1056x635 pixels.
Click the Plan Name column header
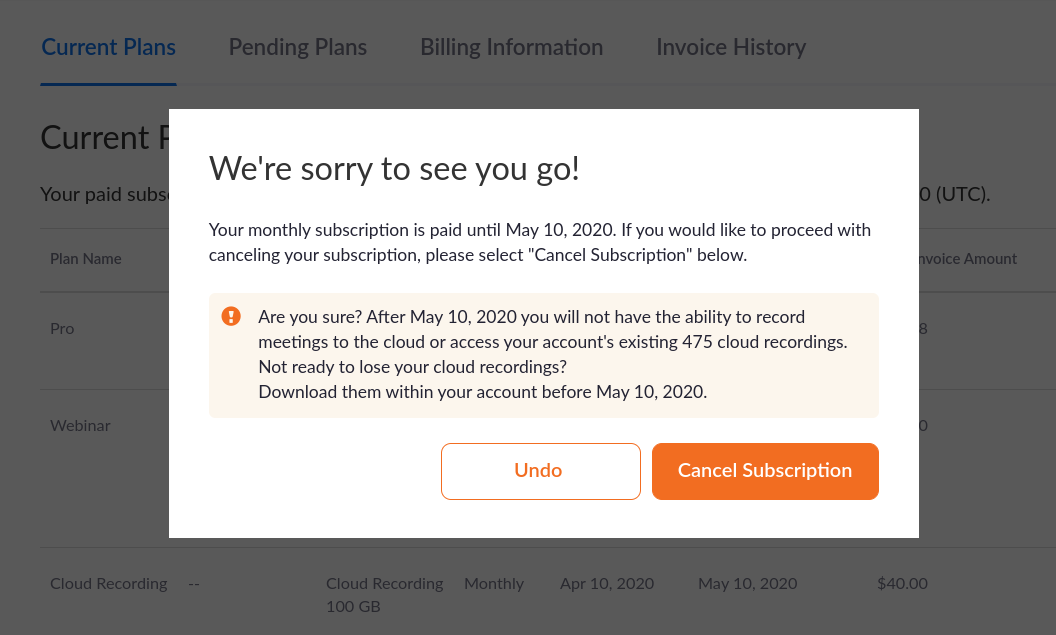[x=86, y=259]
